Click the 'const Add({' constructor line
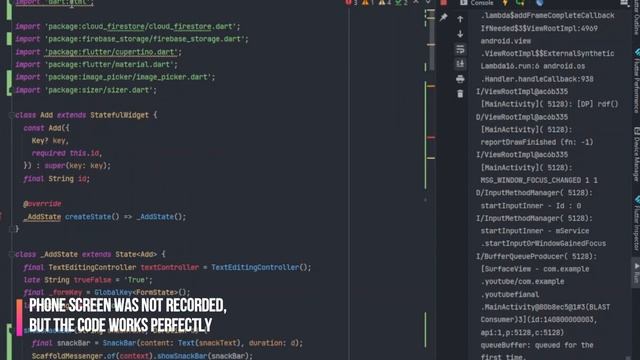 point(47,128)
